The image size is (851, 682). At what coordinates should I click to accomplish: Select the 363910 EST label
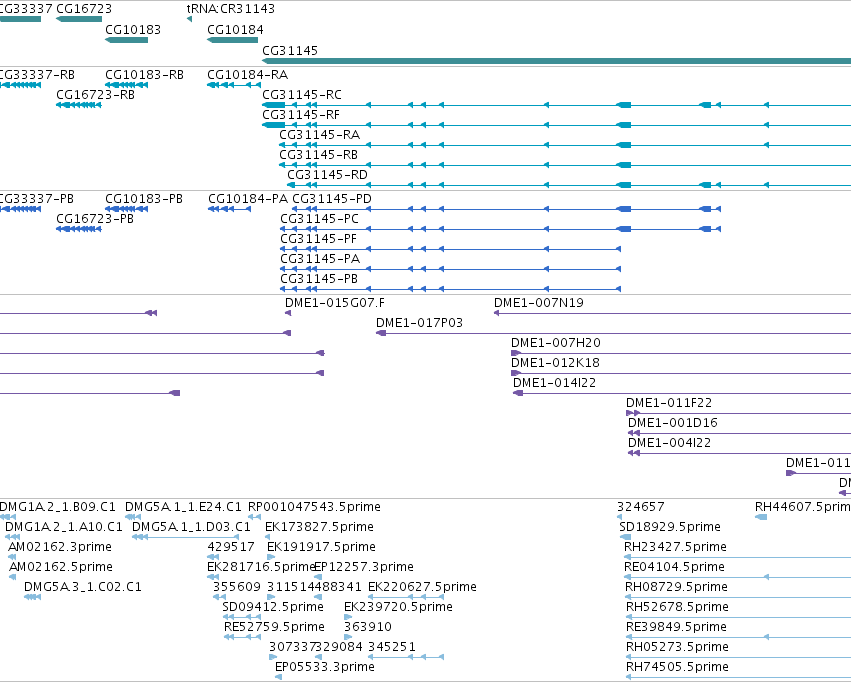[368, 627]
